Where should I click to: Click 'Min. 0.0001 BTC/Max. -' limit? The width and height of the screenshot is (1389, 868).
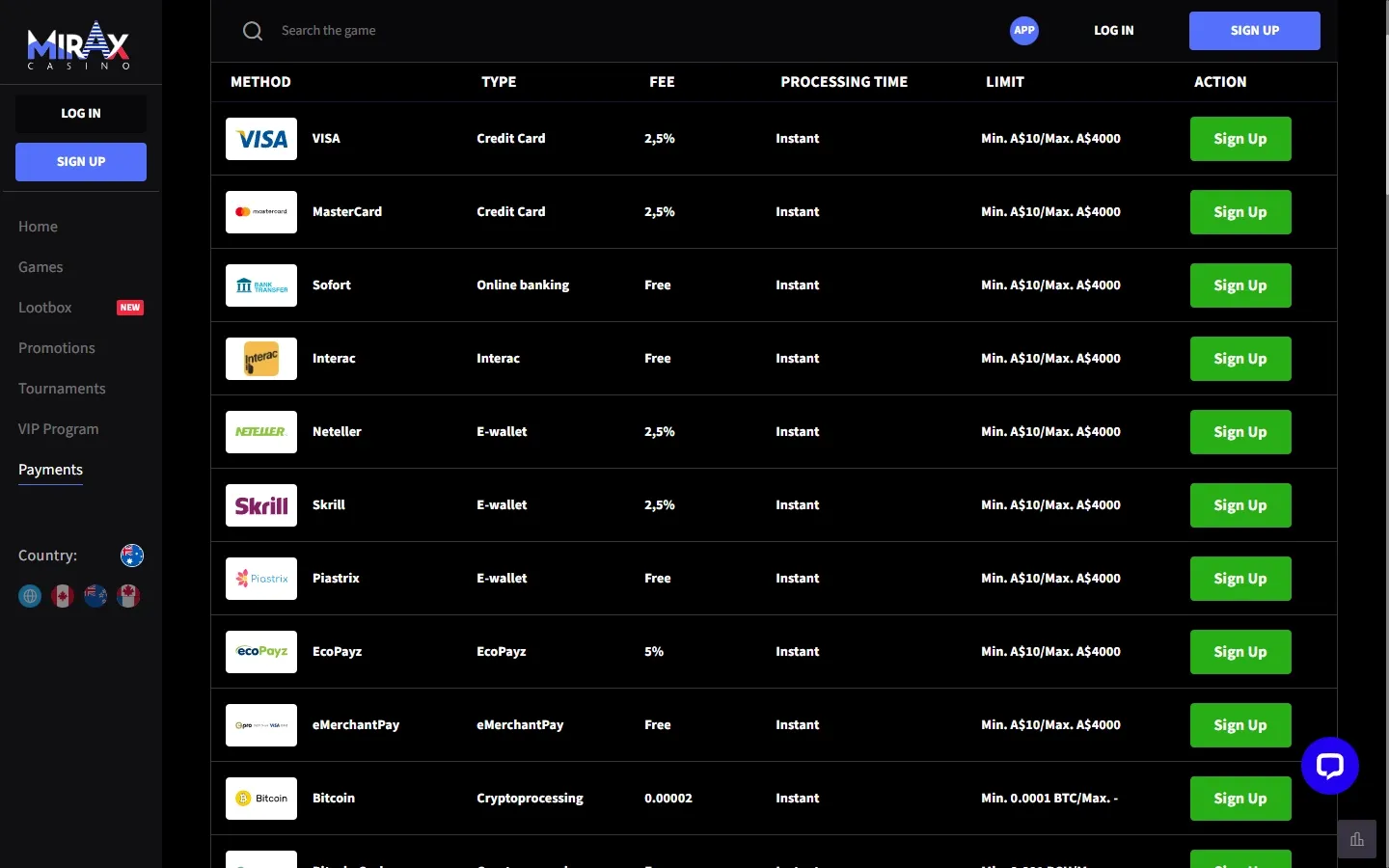tap(1049, 799)
